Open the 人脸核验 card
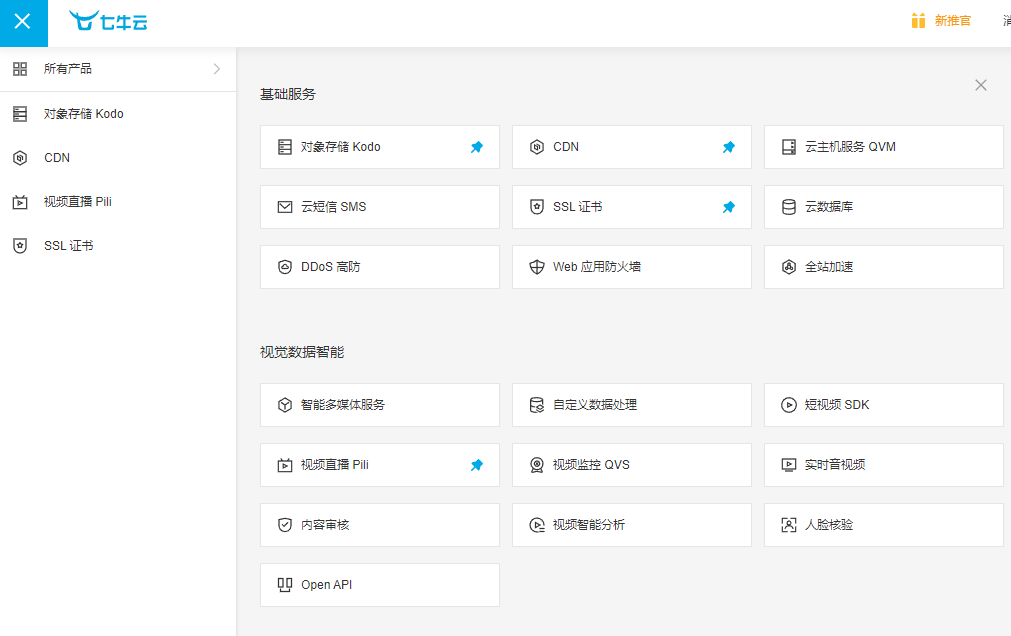The image size is (1011, 636). point(884,525)
